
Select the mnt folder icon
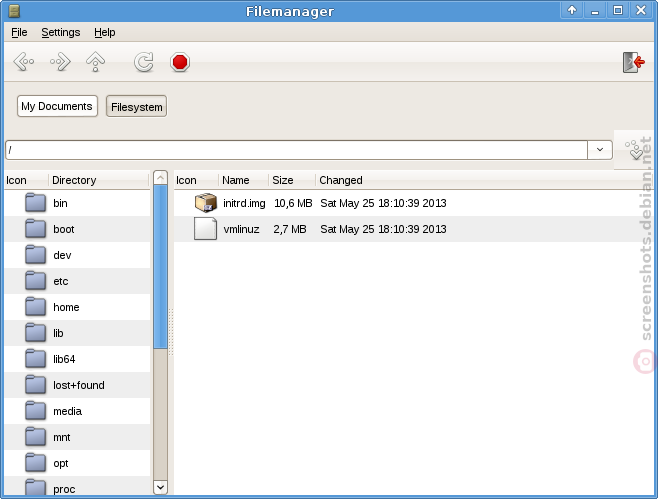coord(35,437)
